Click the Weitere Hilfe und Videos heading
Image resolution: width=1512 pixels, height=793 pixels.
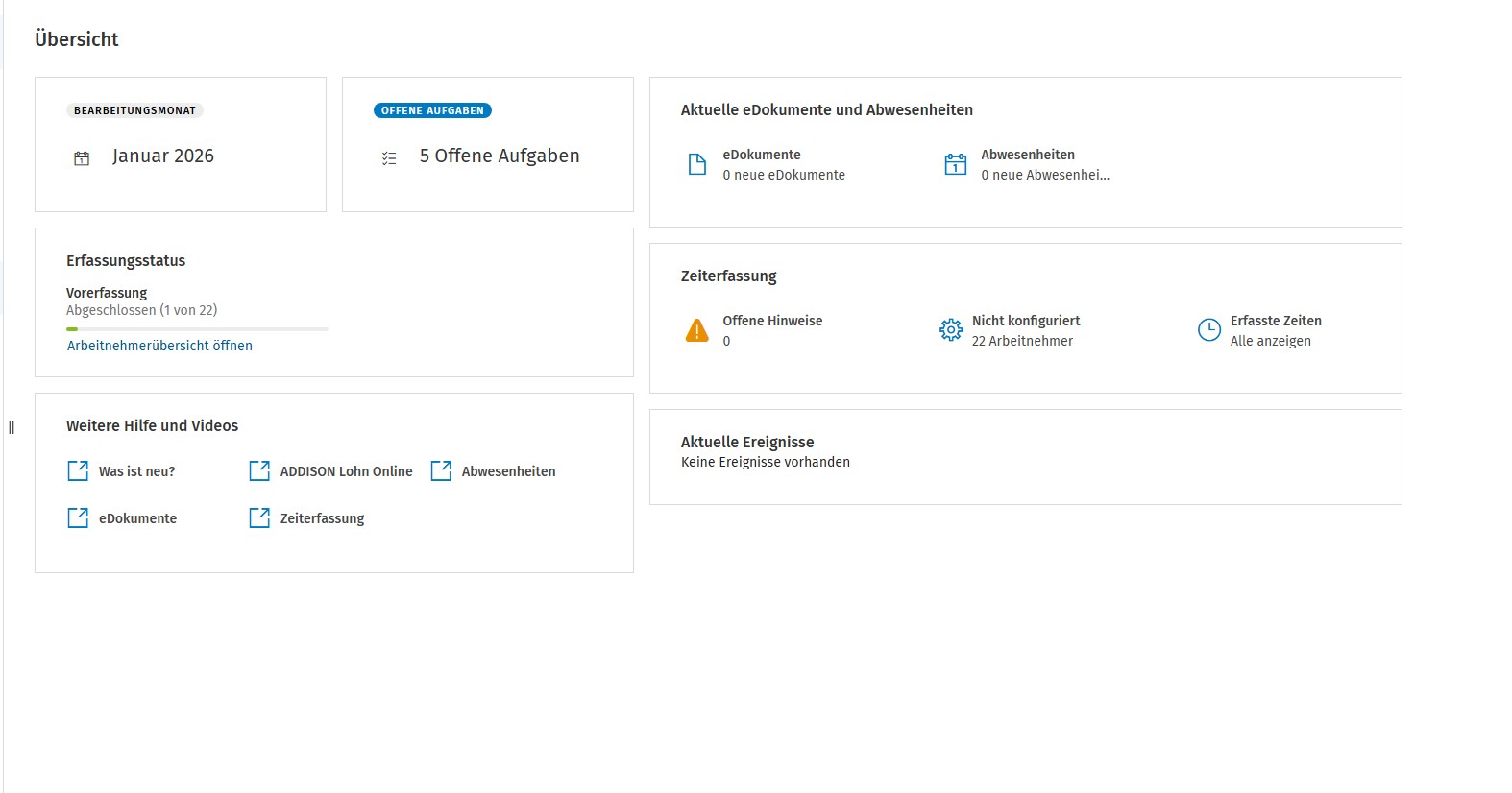[x=153, y=425]
